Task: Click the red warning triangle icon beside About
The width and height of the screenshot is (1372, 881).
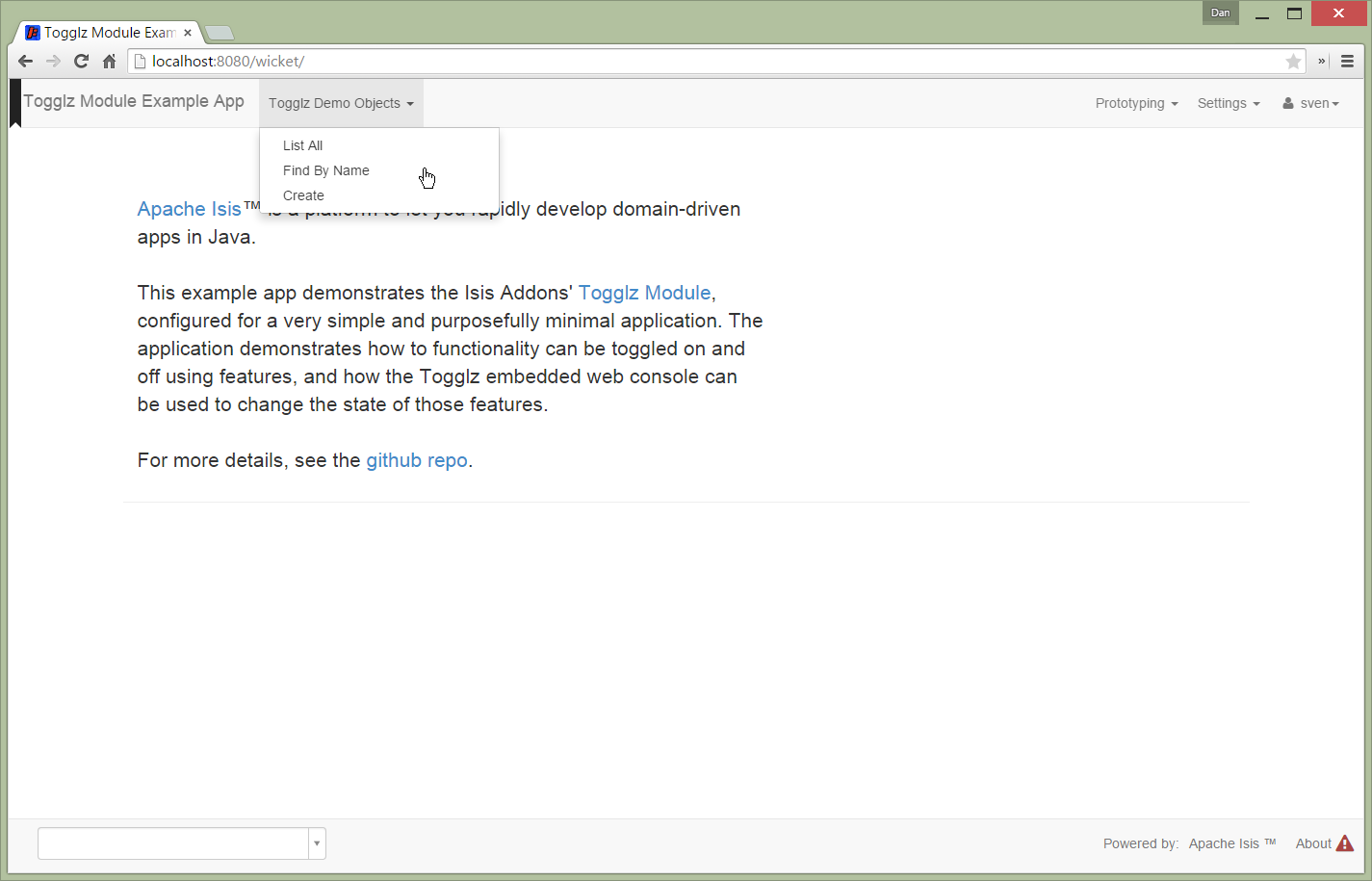Action: [1345, 843]
